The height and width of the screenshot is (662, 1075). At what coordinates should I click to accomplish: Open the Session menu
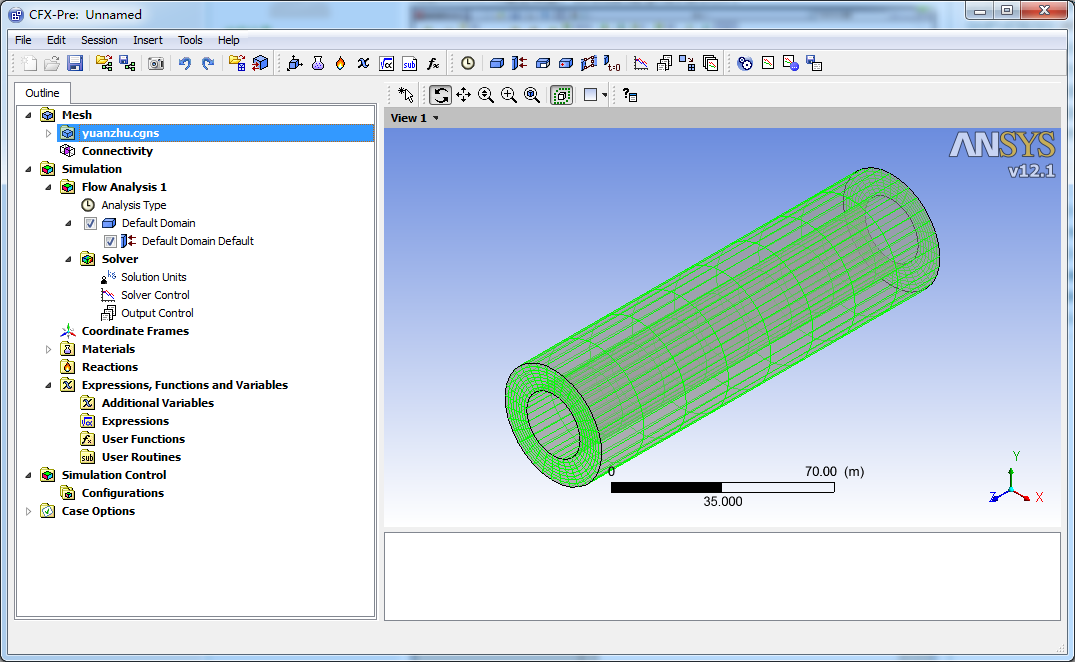[99, 40]
